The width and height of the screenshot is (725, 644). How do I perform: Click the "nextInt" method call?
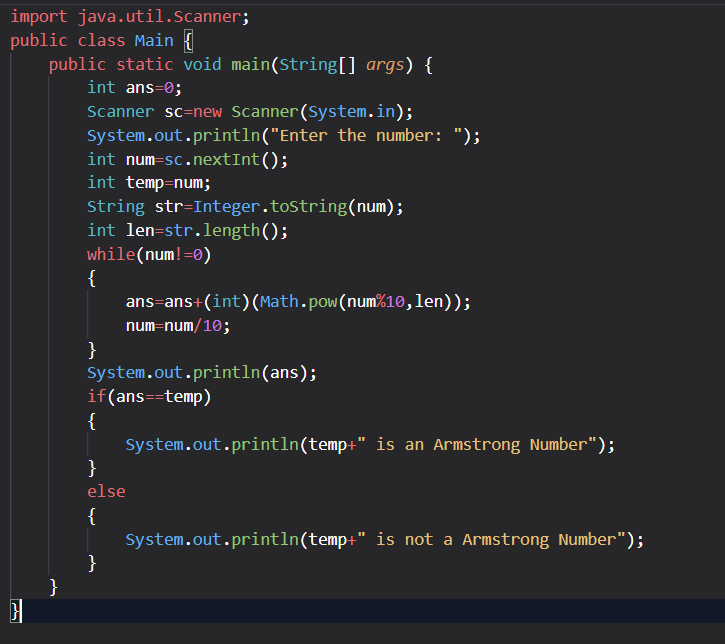226,160
